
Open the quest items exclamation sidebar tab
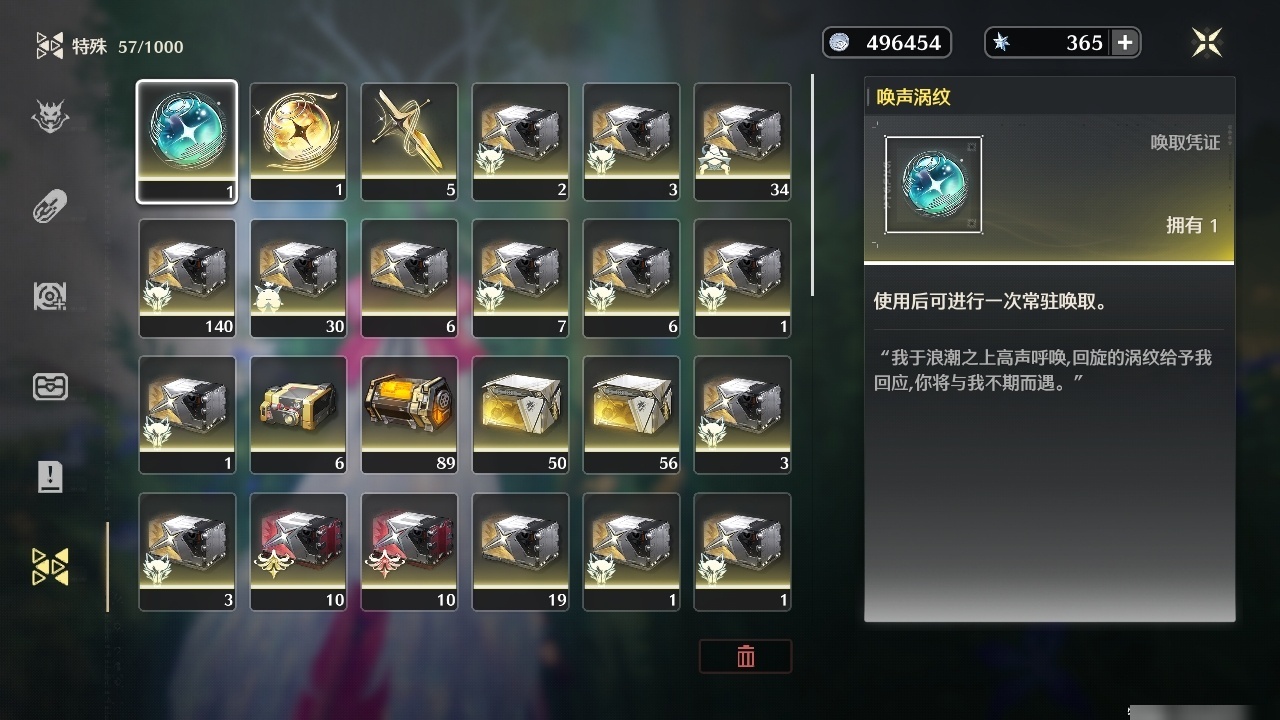(50, 476)
